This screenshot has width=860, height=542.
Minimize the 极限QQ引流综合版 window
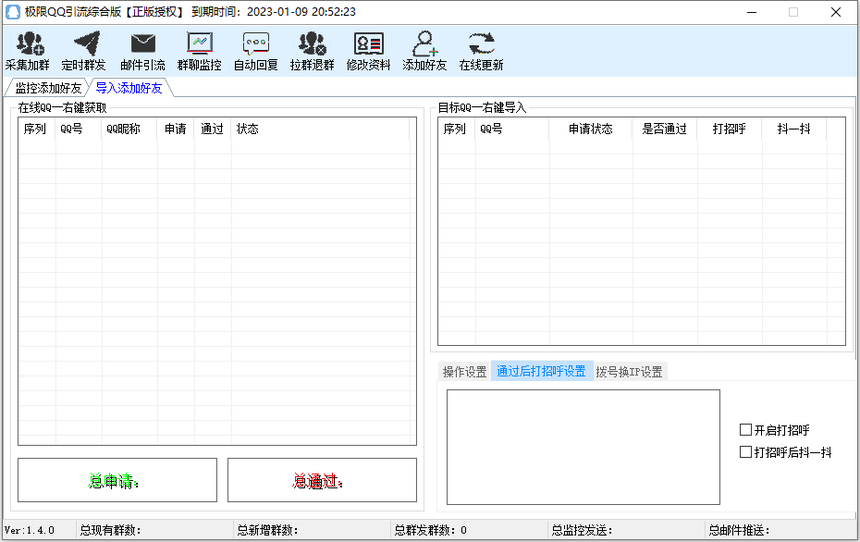752,12
